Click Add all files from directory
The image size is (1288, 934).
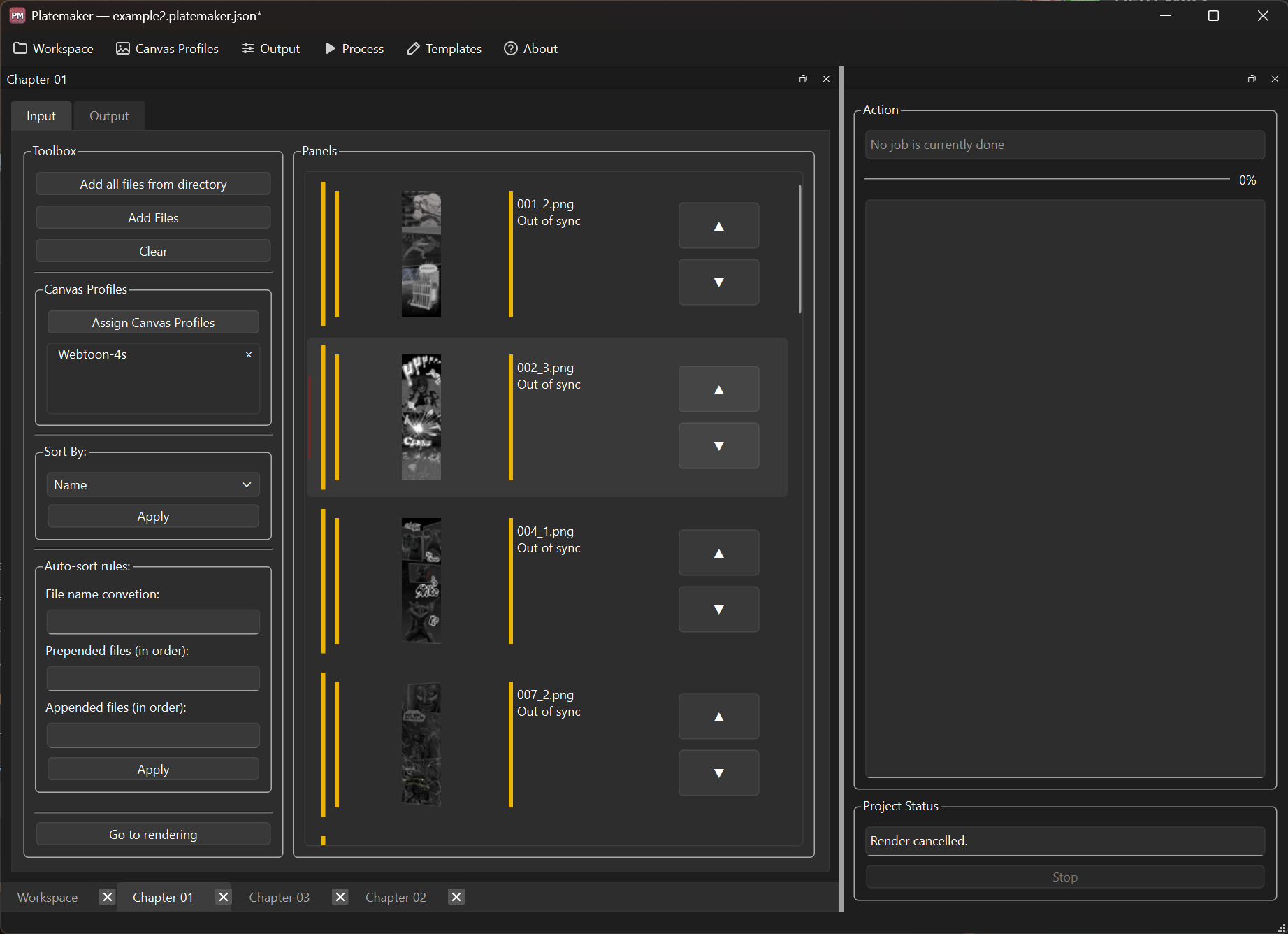coord(153,184)
